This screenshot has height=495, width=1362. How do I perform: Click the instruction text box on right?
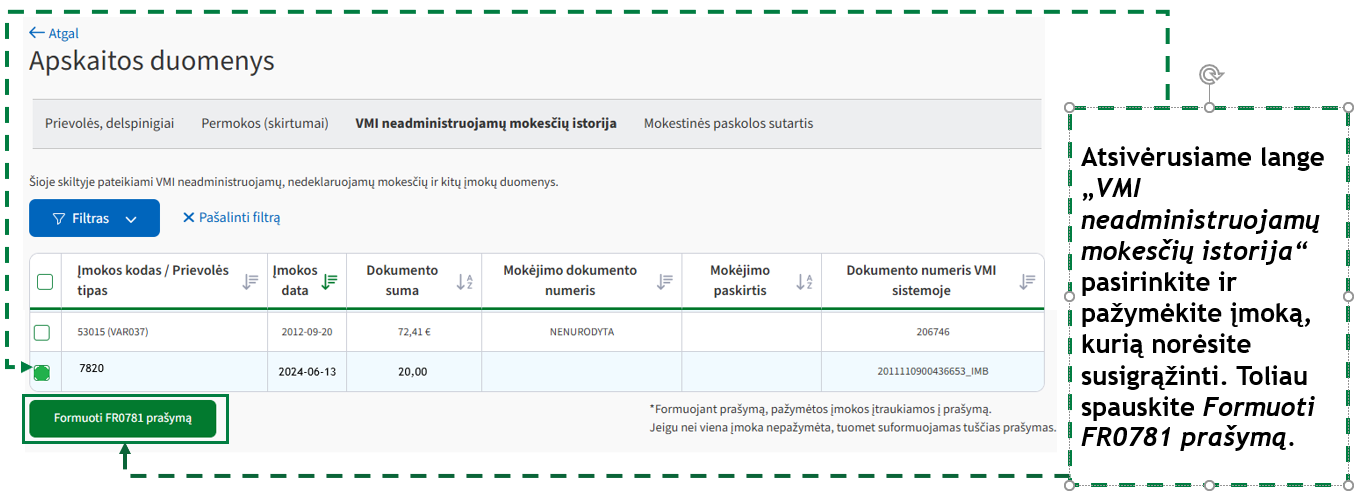(x=1208, y=295)
